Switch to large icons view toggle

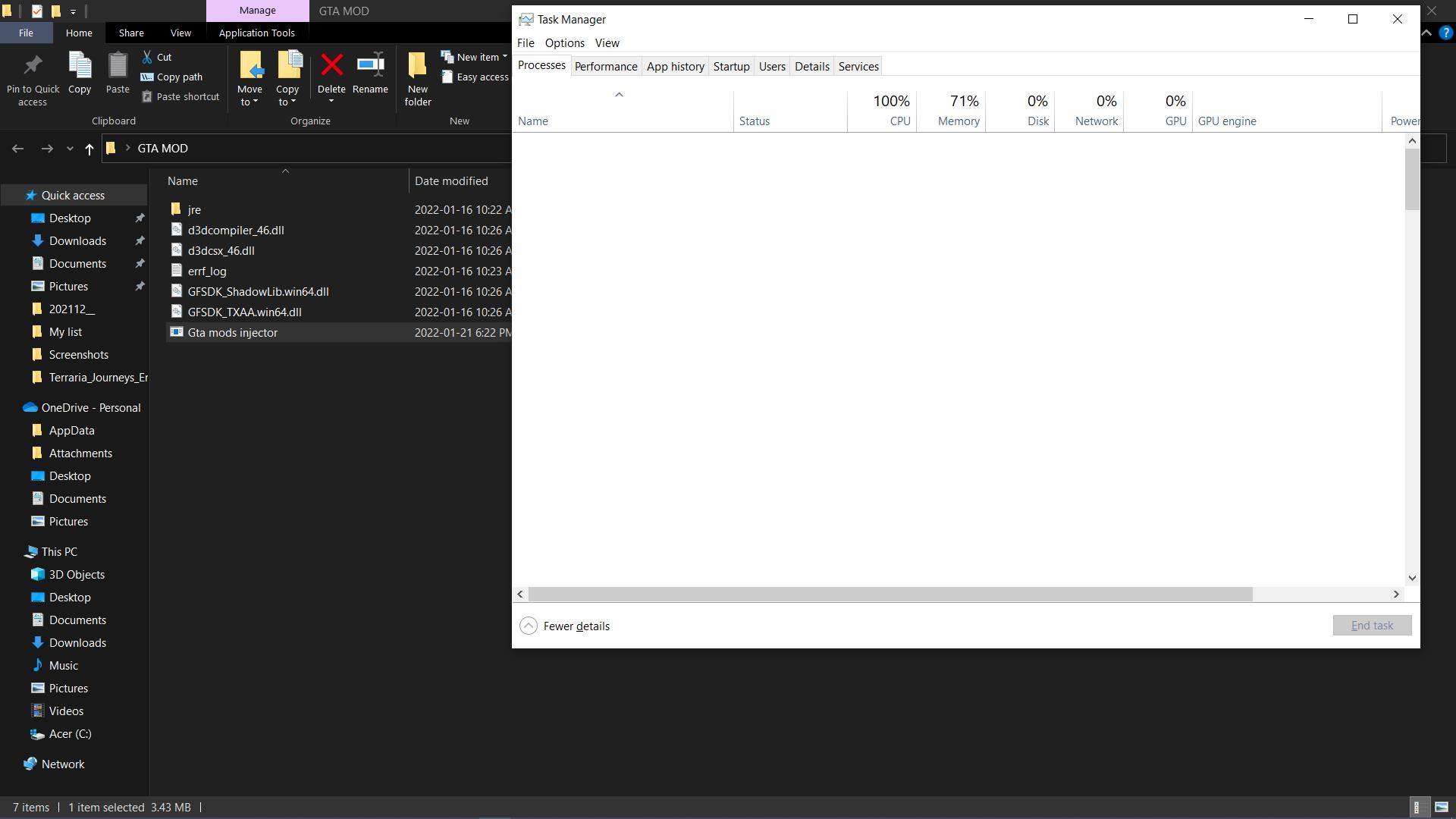[x=1442, y=807]
